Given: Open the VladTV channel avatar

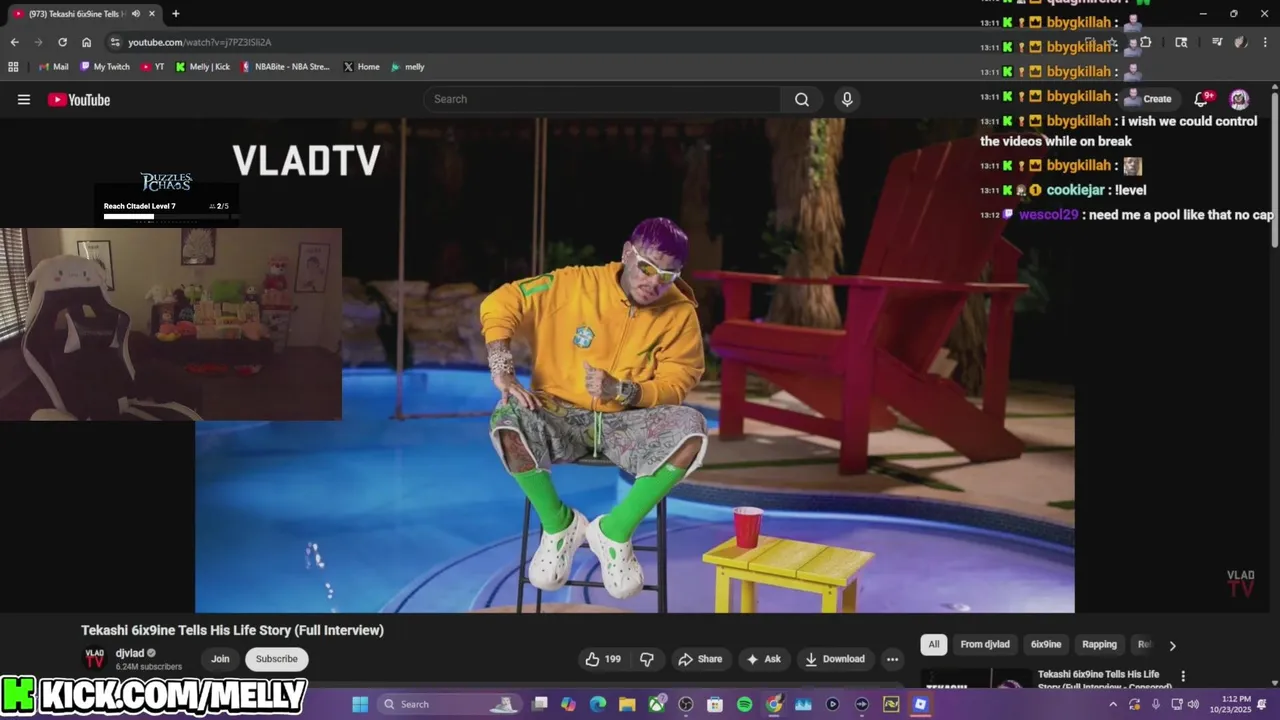Looking at the screenshot, I should pos(94,659).
